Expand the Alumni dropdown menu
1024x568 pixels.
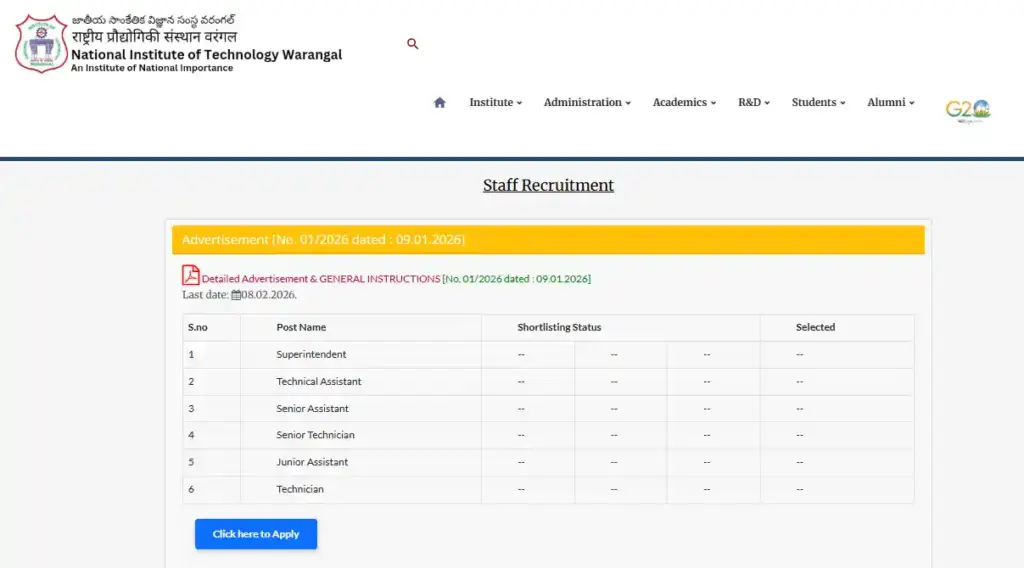point(890,102)
